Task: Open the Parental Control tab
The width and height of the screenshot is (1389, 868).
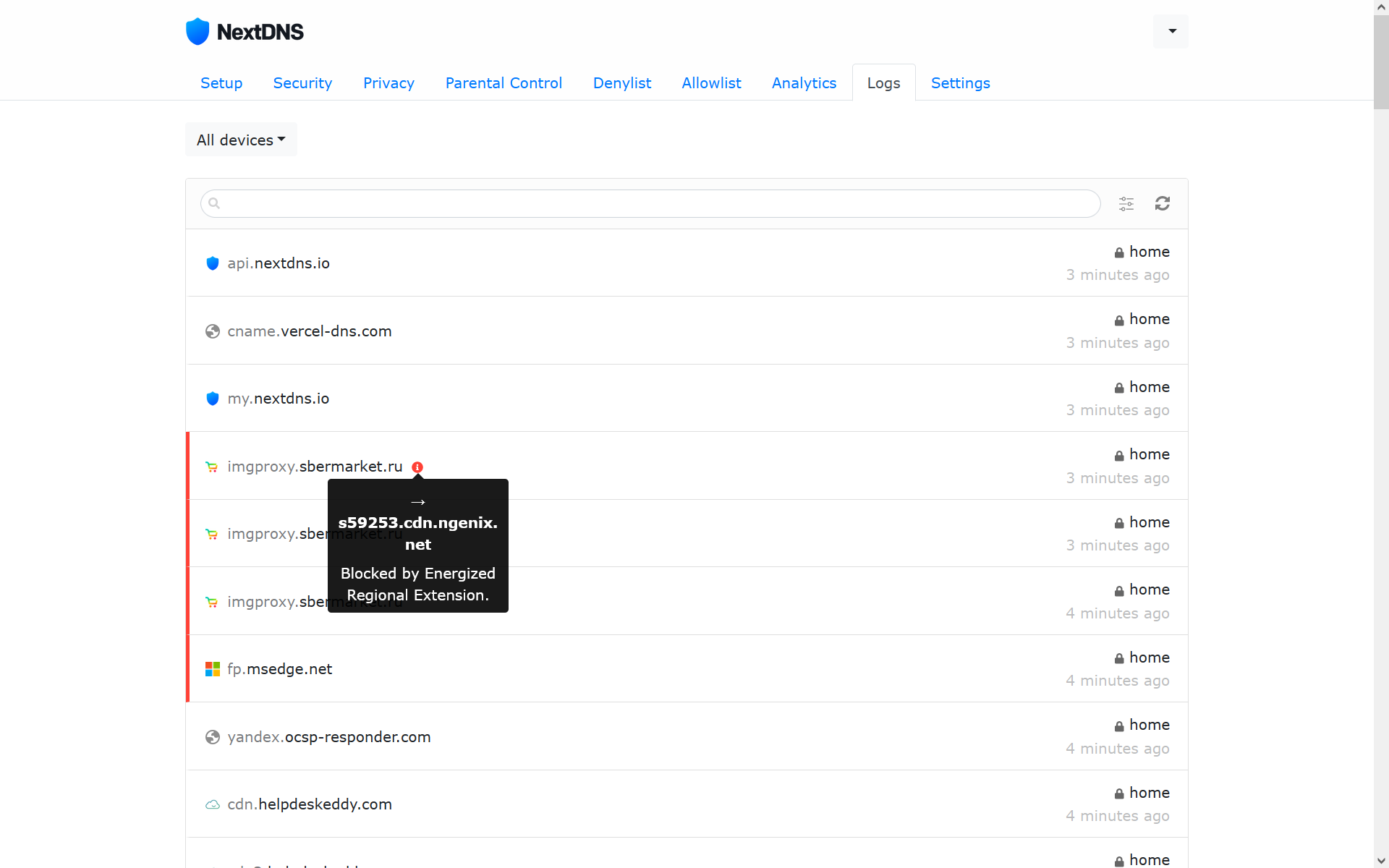Action: tap(504, 83)
